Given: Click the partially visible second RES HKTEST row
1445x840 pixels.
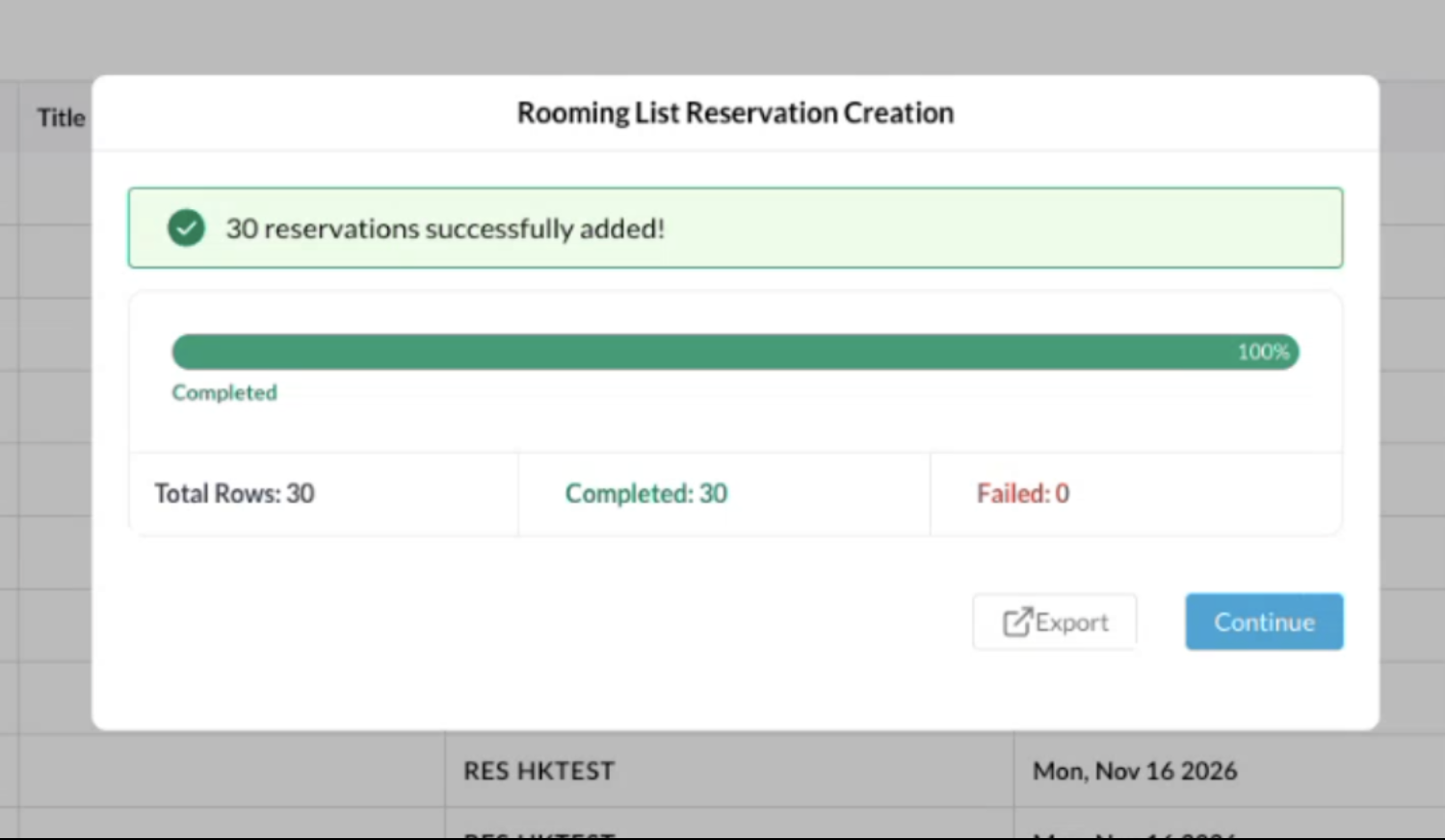Looking at the screenshot, I should [x=539, y=830].
